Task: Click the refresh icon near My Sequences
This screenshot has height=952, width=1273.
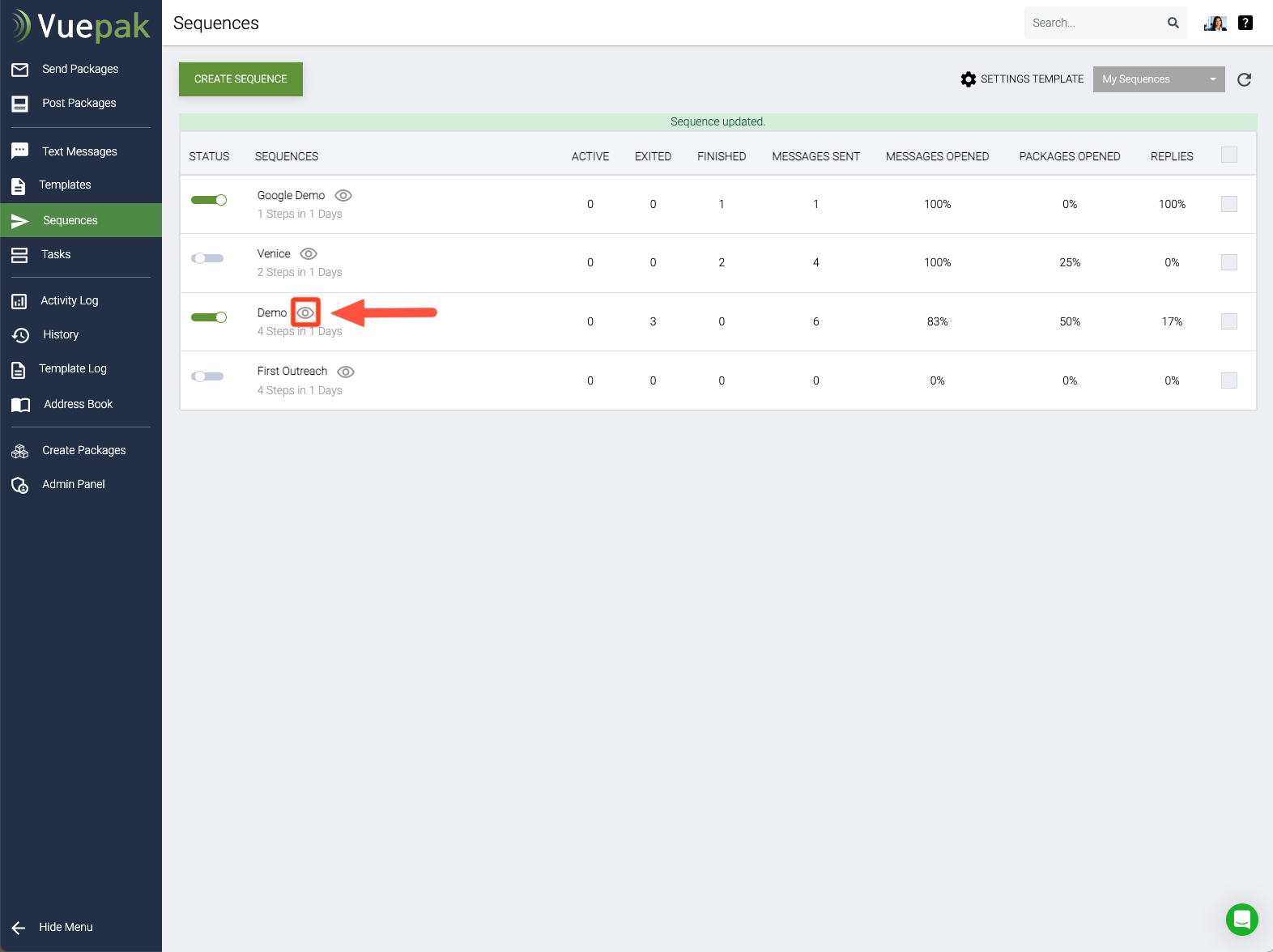Action: pos(1244,79)
